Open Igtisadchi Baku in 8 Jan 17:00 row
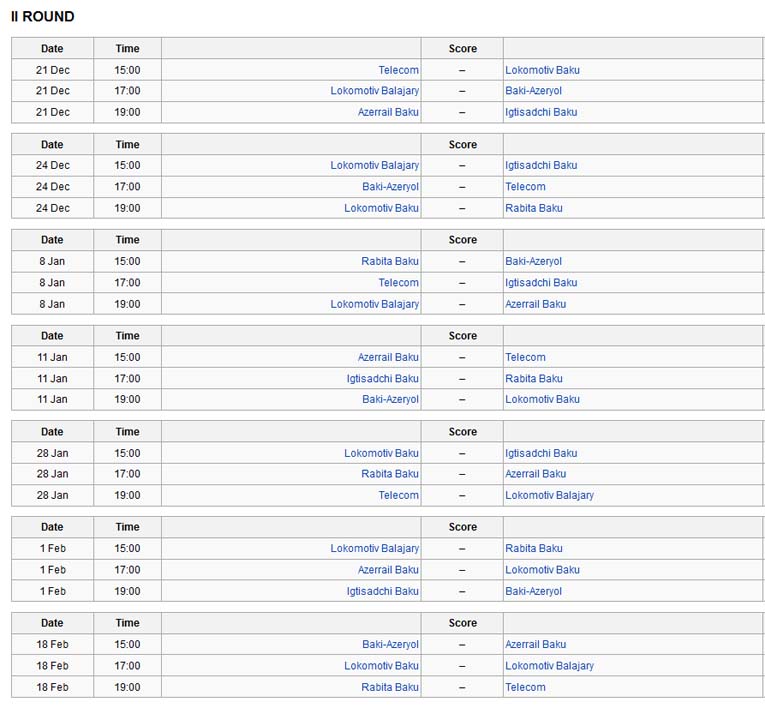 [x=541, y=283]
